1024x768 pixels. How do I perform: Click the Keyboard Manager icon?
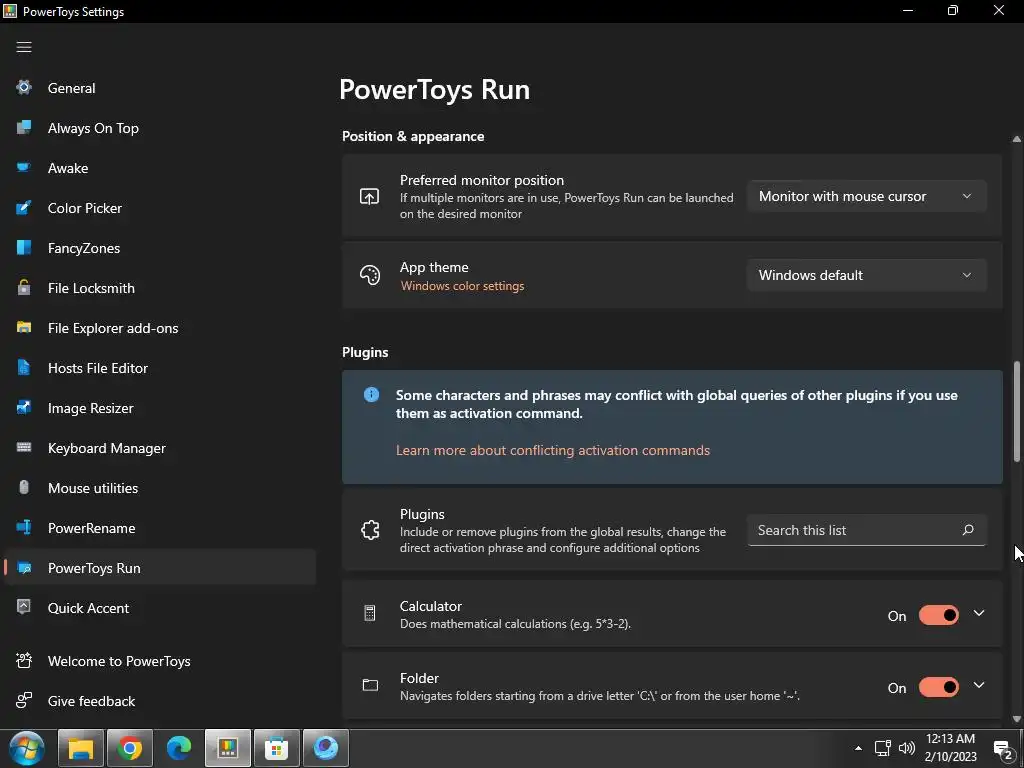tap(24, 447)
